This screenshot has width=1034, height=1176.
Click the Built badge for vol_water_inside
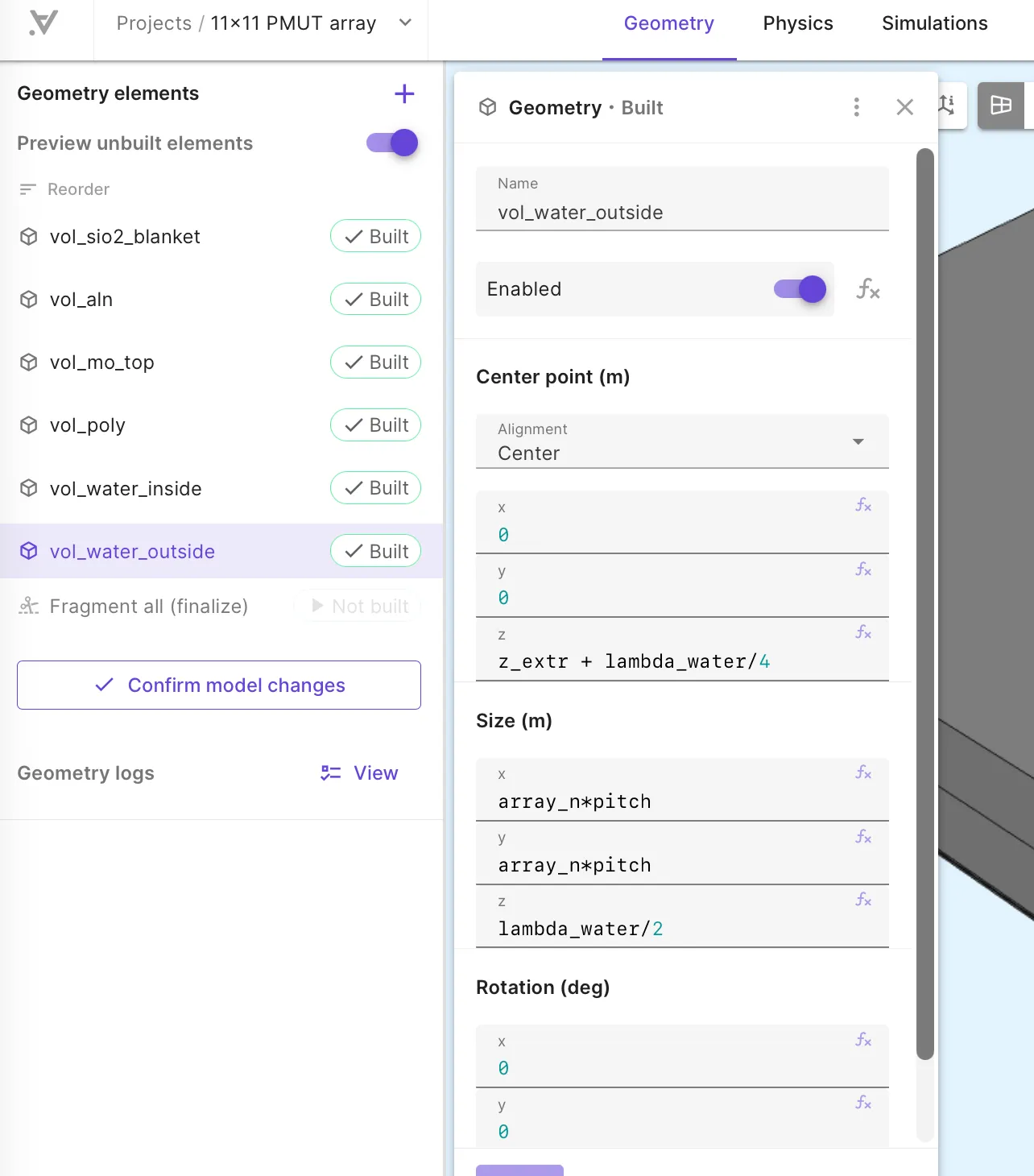(375, 488)
